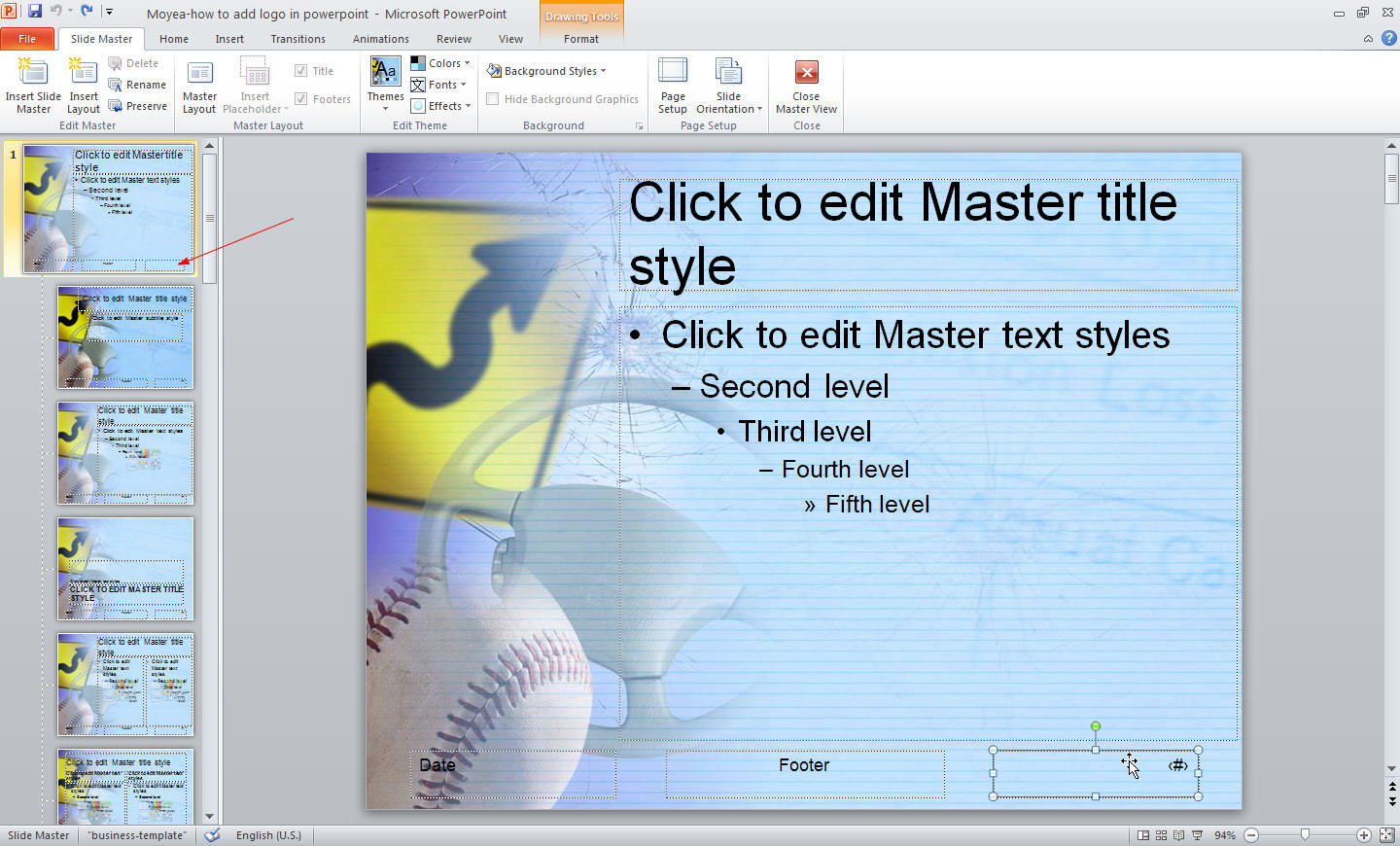Click Close Master View
This screenshot has height=846, width=1400.
tap(806, 83)
